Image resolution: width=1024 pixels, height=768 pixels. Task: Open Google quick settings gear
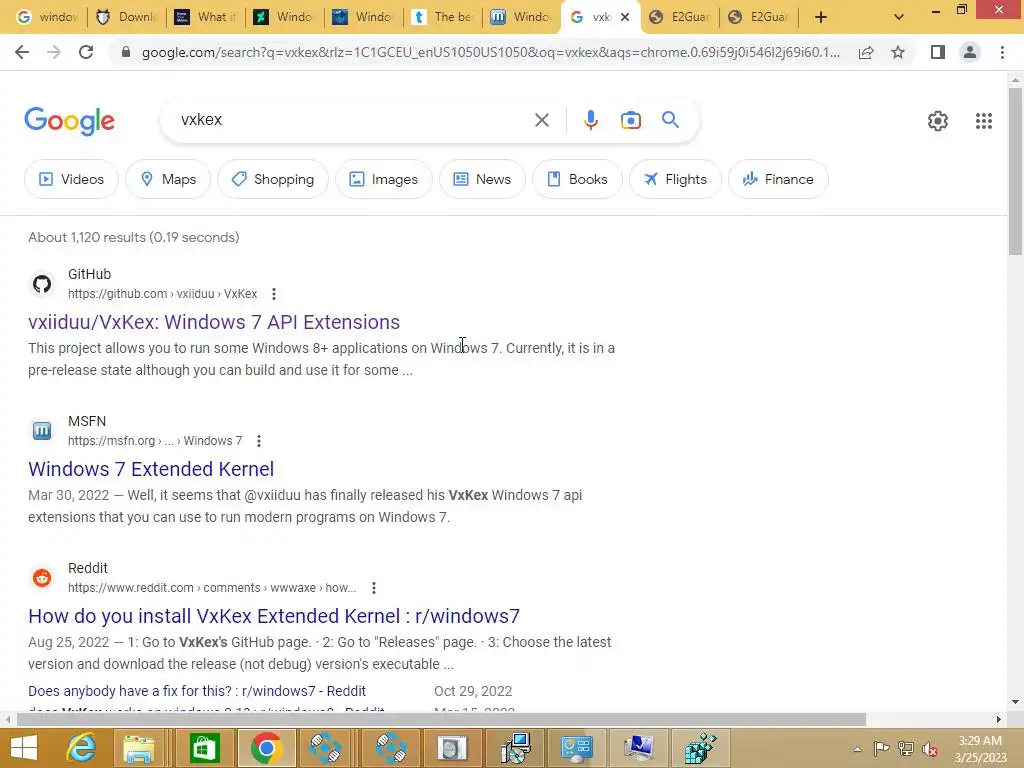click(938, 121)
